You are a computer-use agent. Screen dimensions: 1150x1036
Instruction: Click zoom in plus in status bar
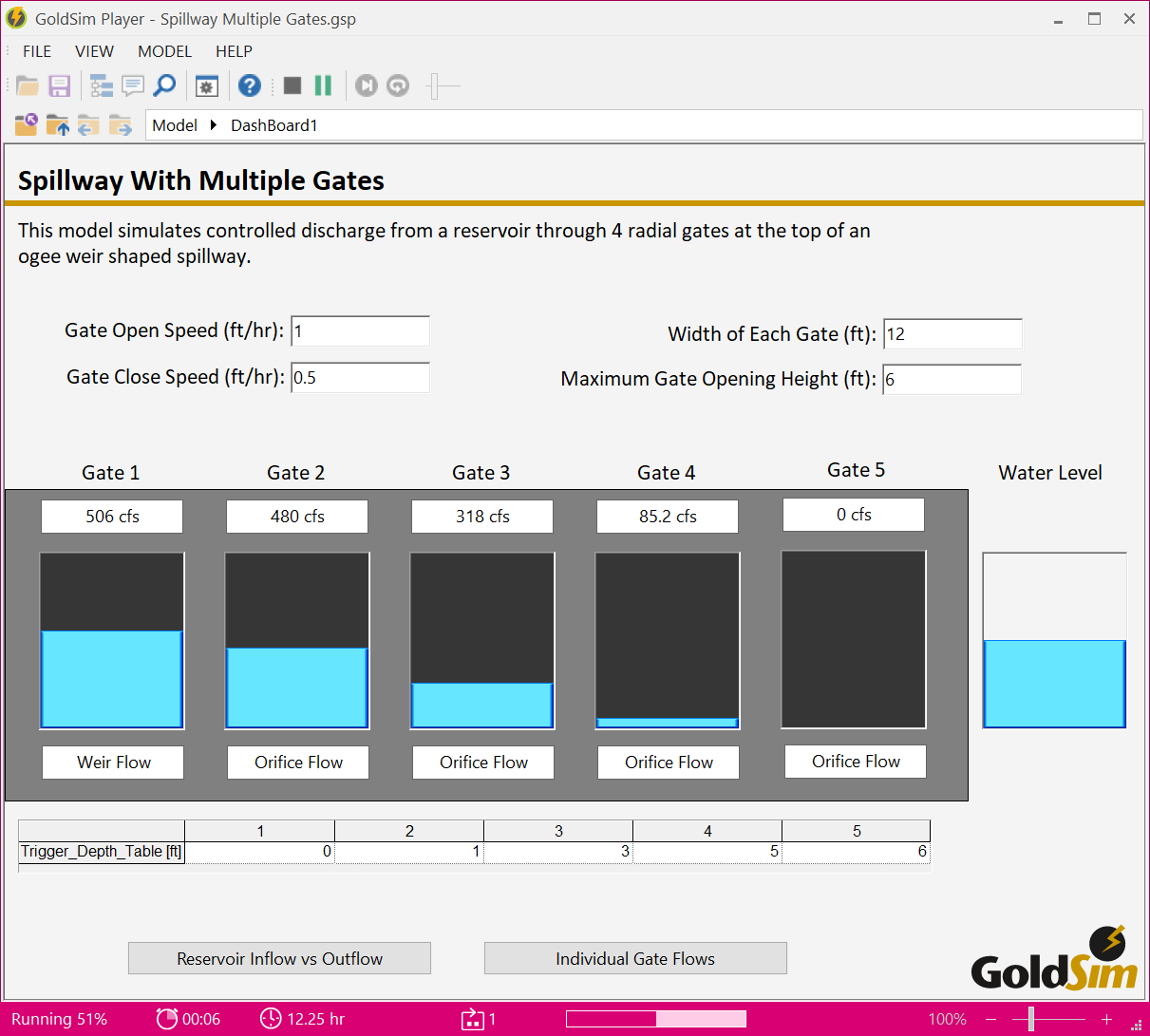point(1106,1019)
